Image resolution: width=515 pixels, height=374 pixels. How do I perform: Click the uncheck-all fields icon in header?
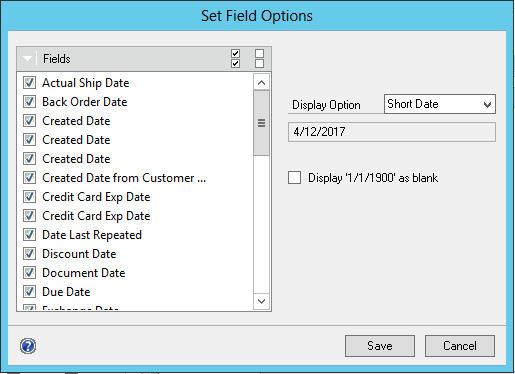(x=259, y=58)
